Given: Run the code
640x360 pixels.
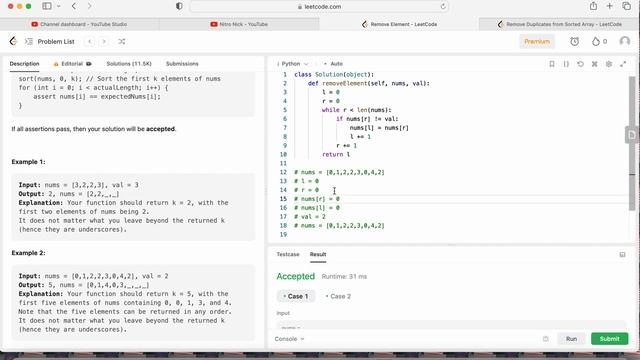Looking at the screenshot, I should point(571,339).
